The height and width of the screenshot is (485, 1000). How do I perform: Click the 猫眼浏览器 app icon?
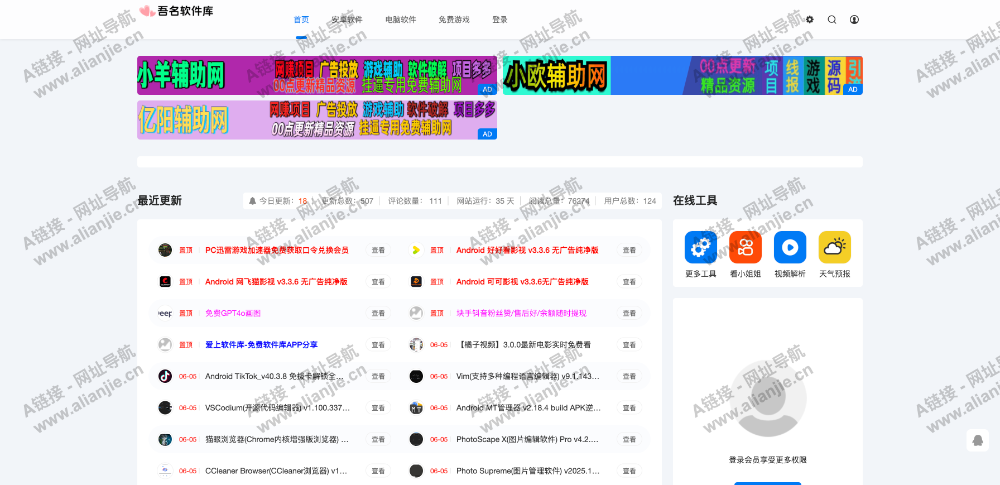tap(165, 439)
